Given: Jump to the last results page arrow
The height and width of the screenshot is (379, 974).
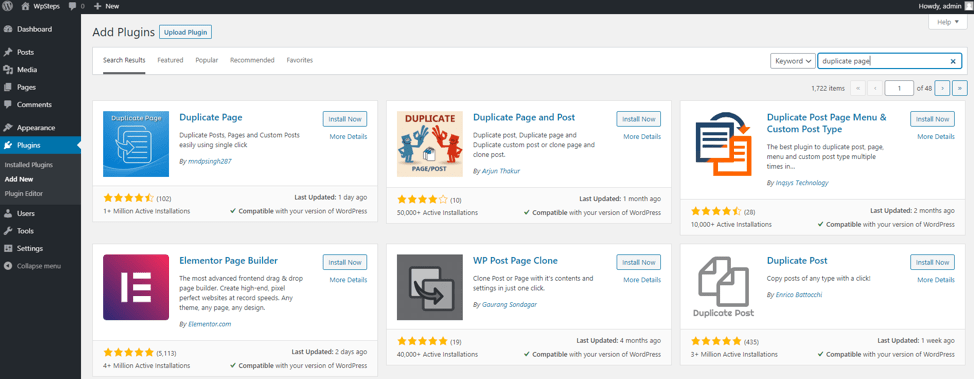Looking at the screenshot, I should 960,88.
